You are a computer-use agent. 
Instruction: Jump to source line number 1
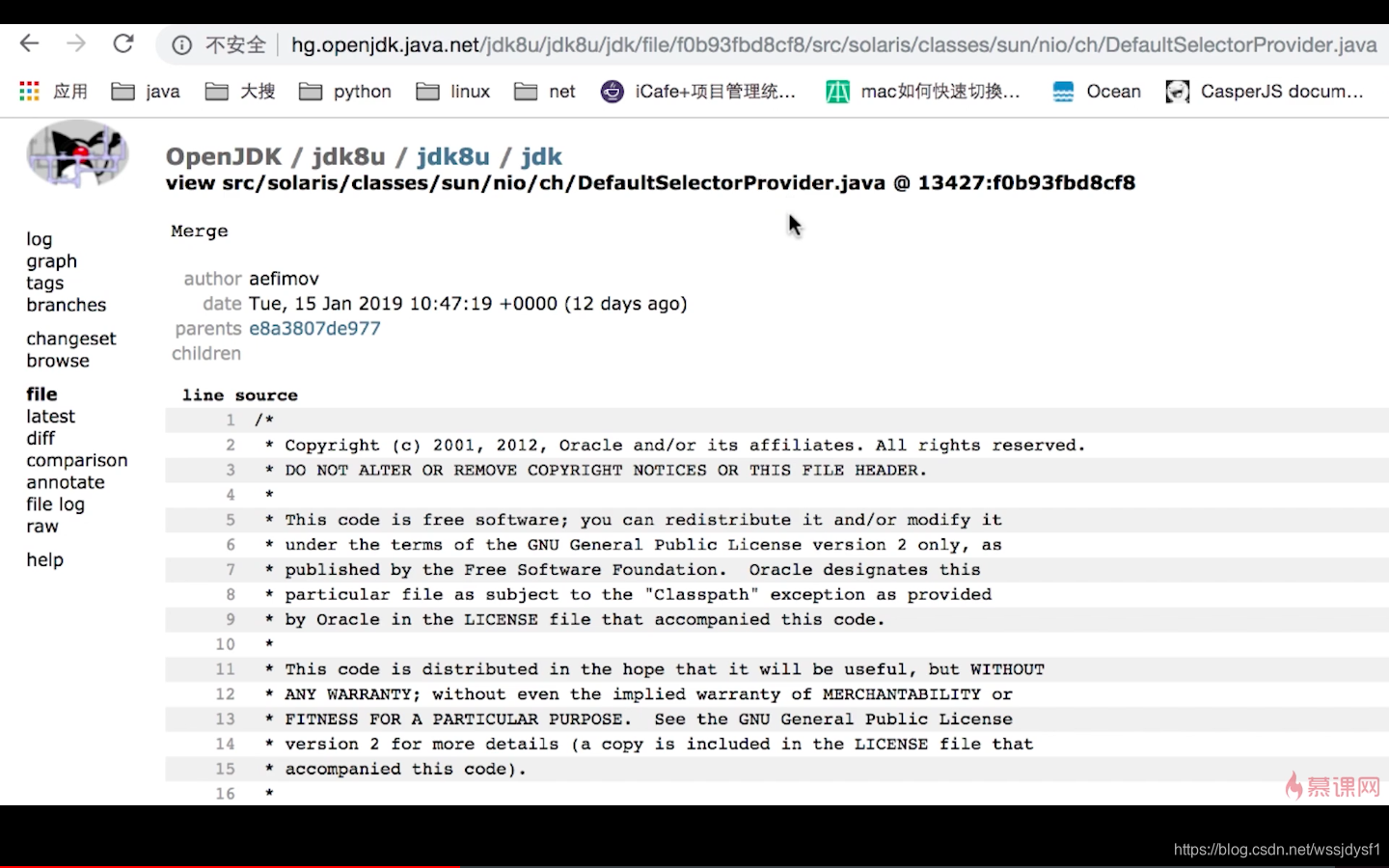pos(231,420)
